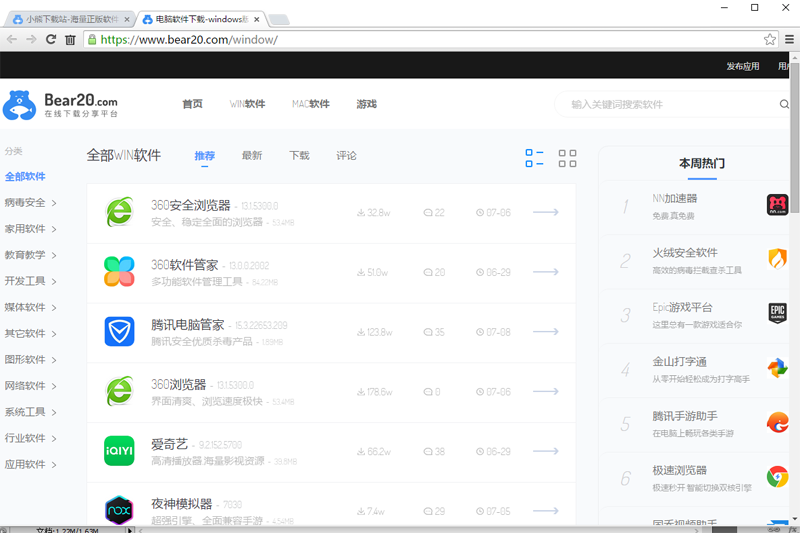The image size is (800, 533).
Task: Switch to grid view layout
Action: click(567, 158)
